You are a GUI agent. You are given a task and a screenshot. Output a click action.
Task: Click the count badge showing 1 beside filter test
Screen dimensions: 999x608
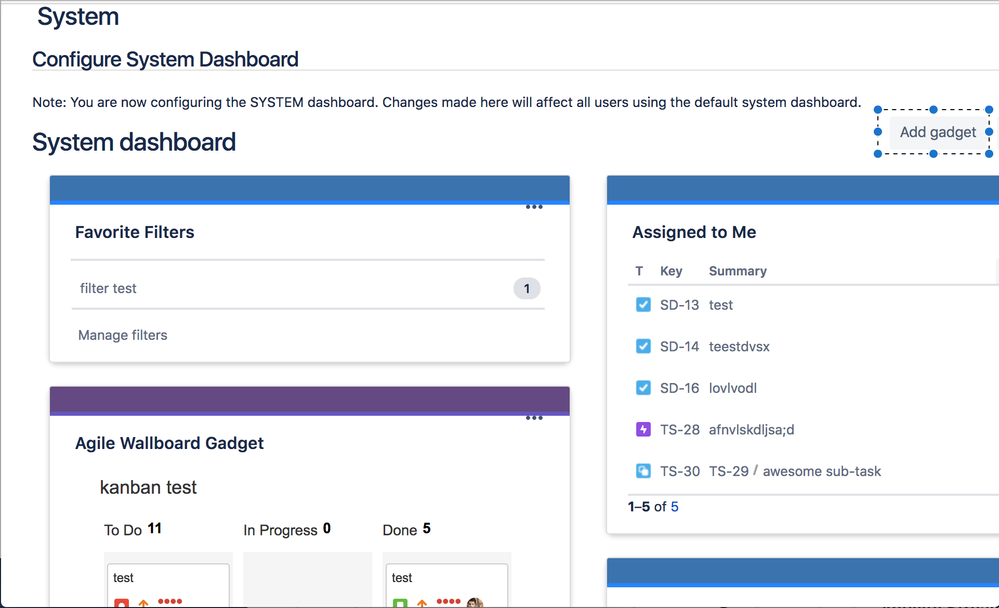point(526,288)
